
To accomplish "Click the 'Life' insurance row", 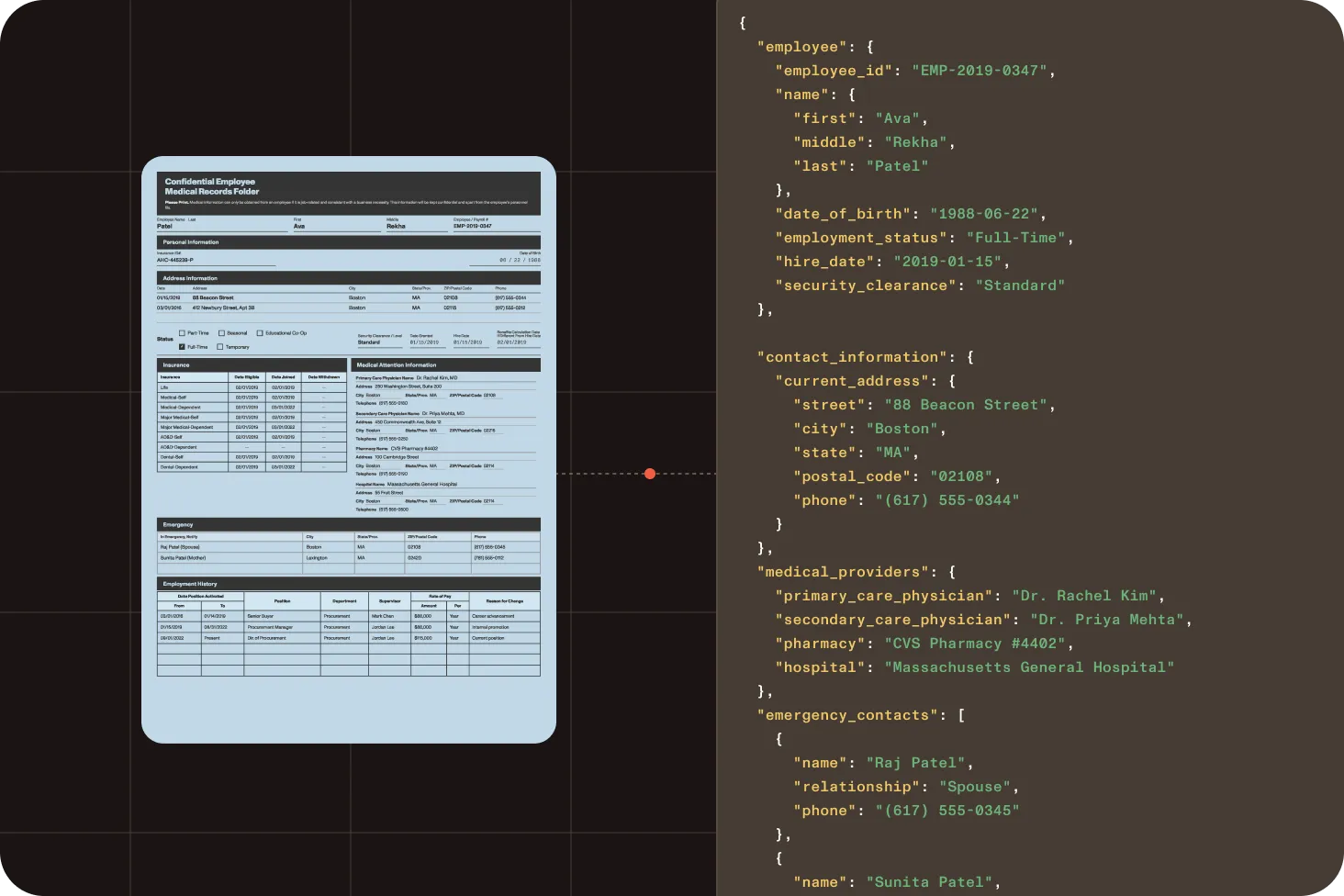I will pyautogui.click(x=252, y=387).
